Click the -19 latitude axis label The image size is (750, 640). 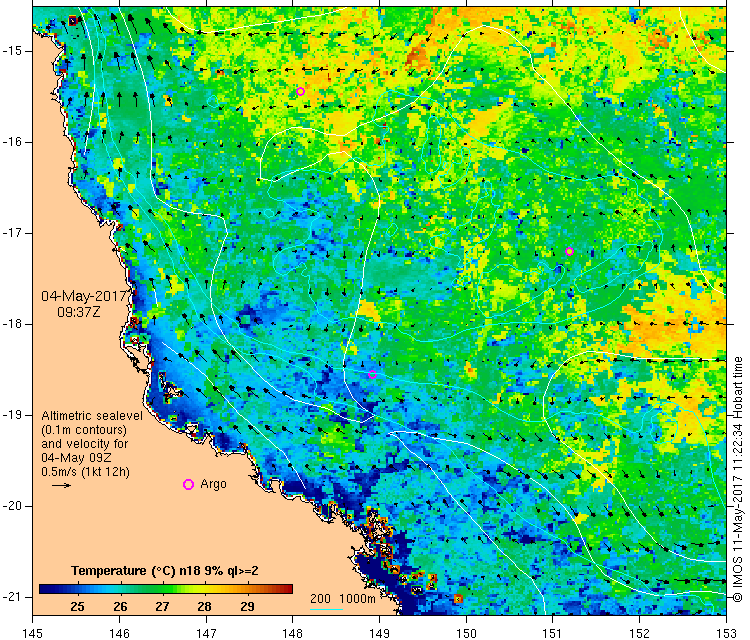(12, 415)
